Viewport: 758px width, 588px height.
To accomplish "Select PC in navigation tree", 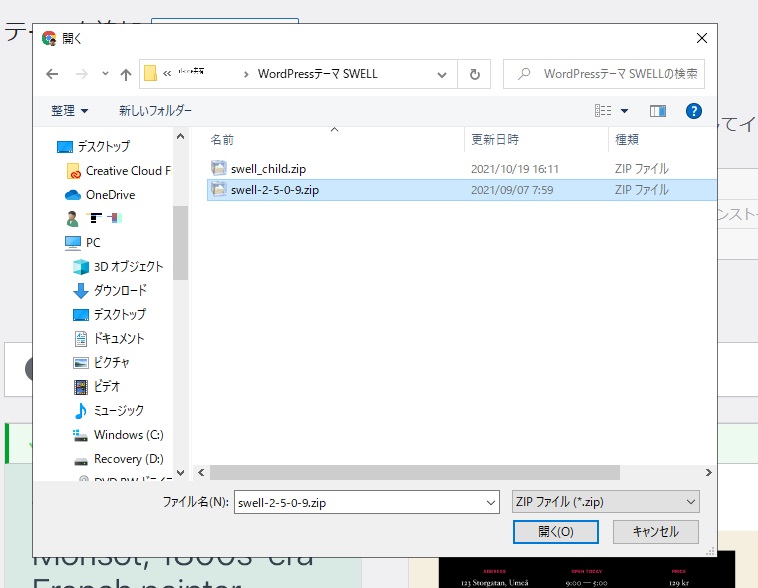I will coord(83,242).
